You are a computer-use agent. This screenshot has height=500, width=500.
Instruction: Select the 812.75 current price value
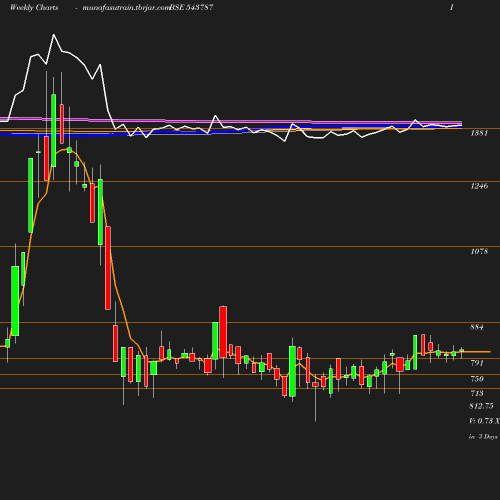click(481, 406)
